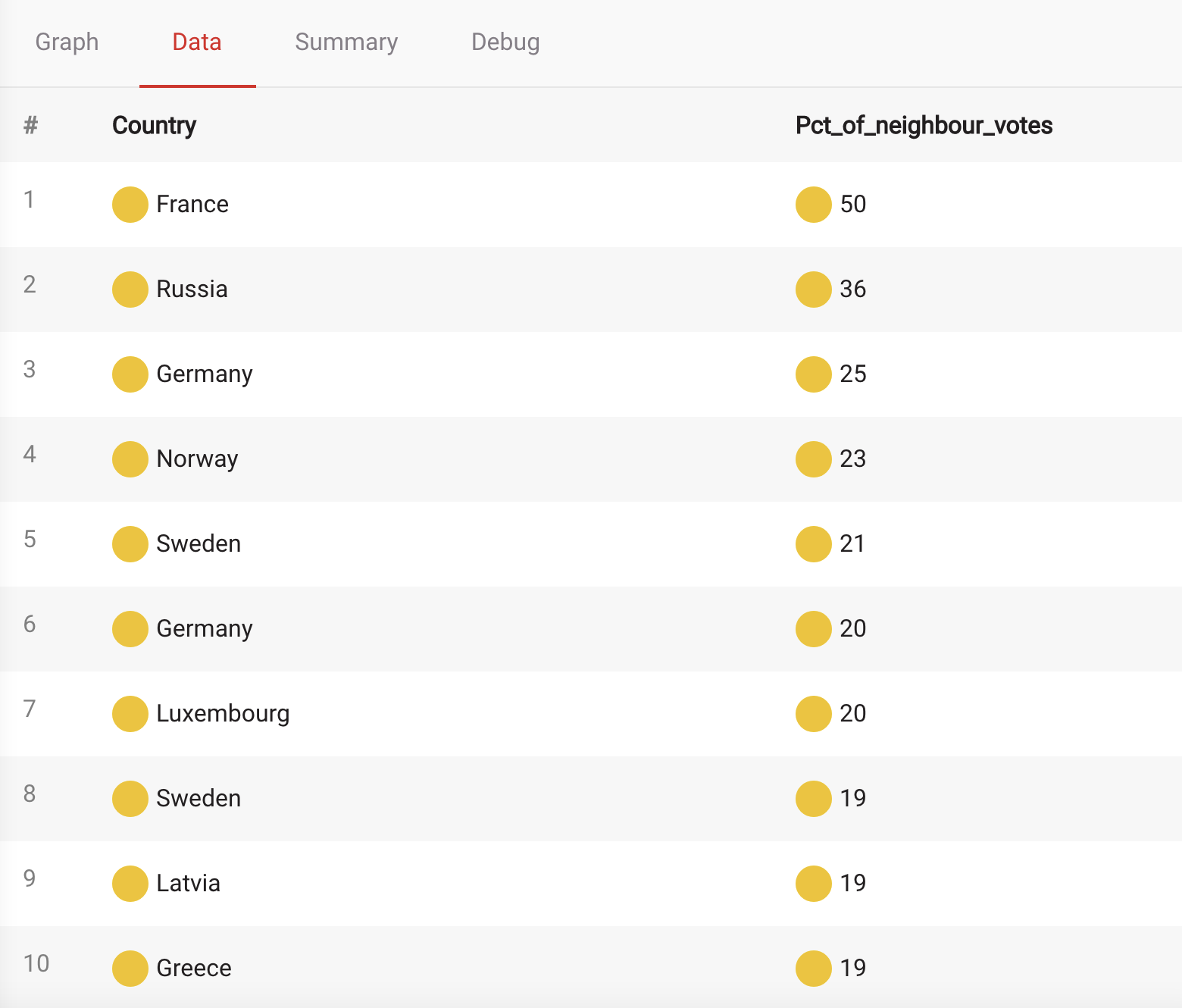Viewport: 1182px width, 1008px height.
Task: Open the Debug tab
Action: pyautogui.click(x=505, y=42)
